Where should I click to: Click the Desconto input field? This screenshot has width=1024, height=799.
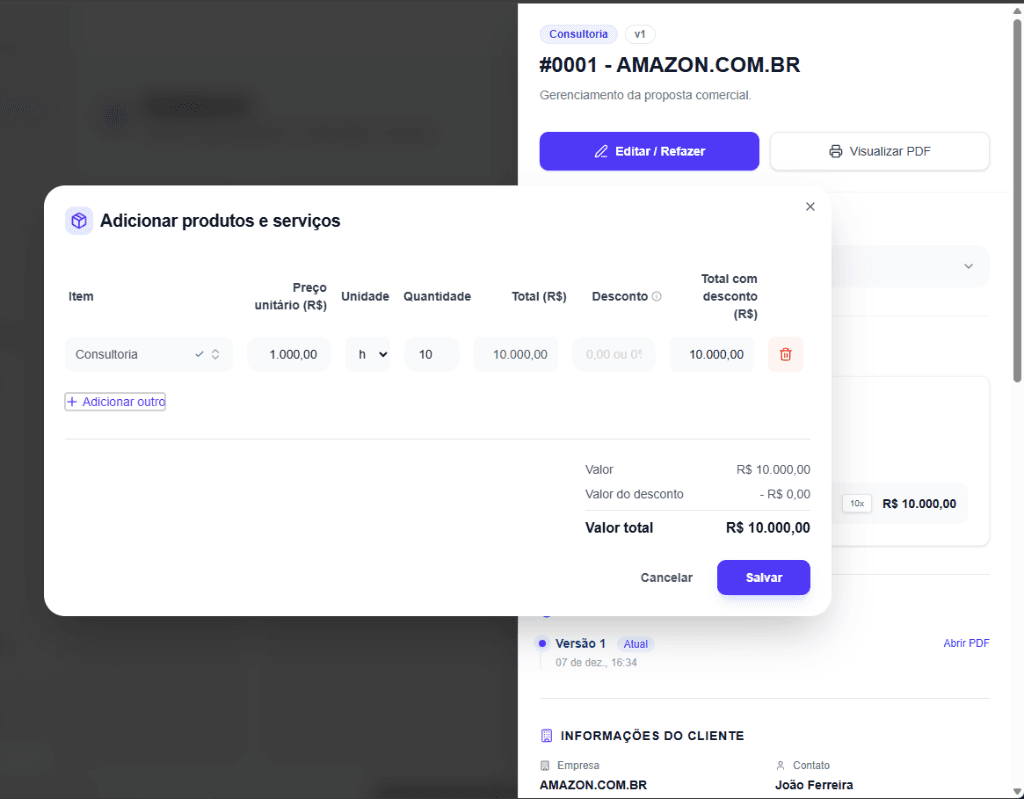[613, 354]
